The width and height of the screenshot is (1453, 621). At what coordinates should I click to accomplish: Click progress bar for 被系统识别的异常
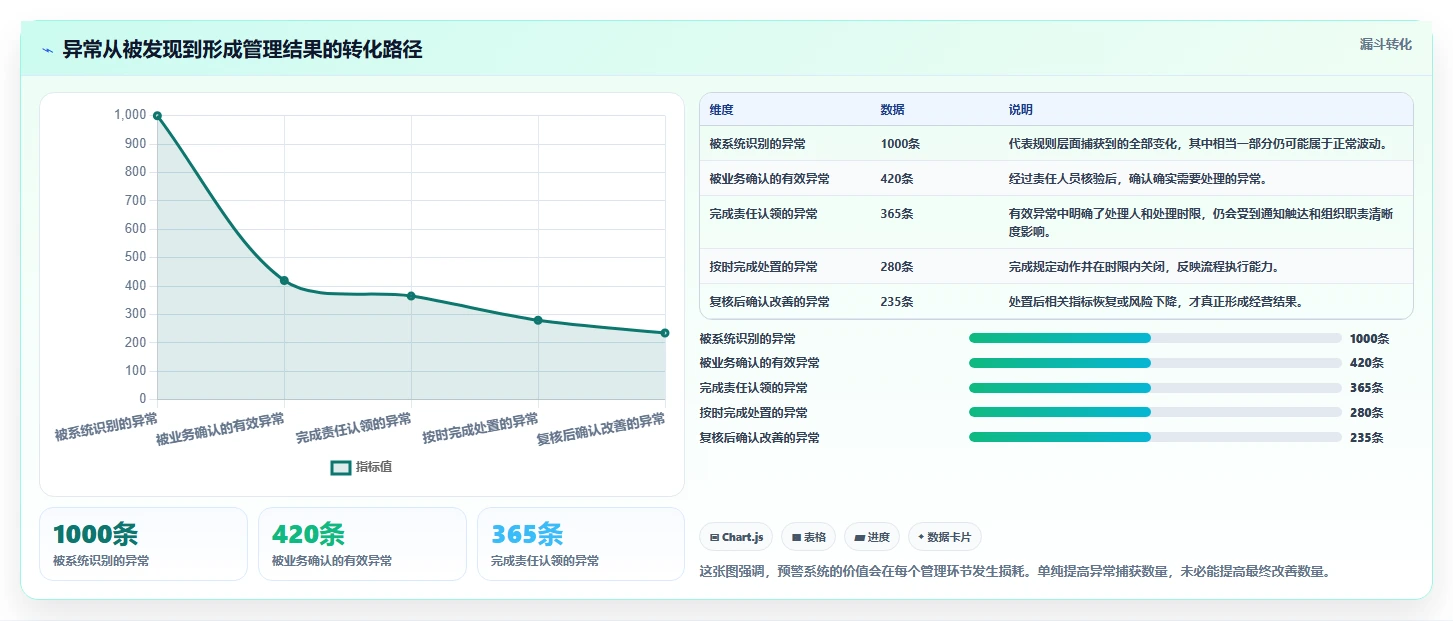pos(1155,338)
